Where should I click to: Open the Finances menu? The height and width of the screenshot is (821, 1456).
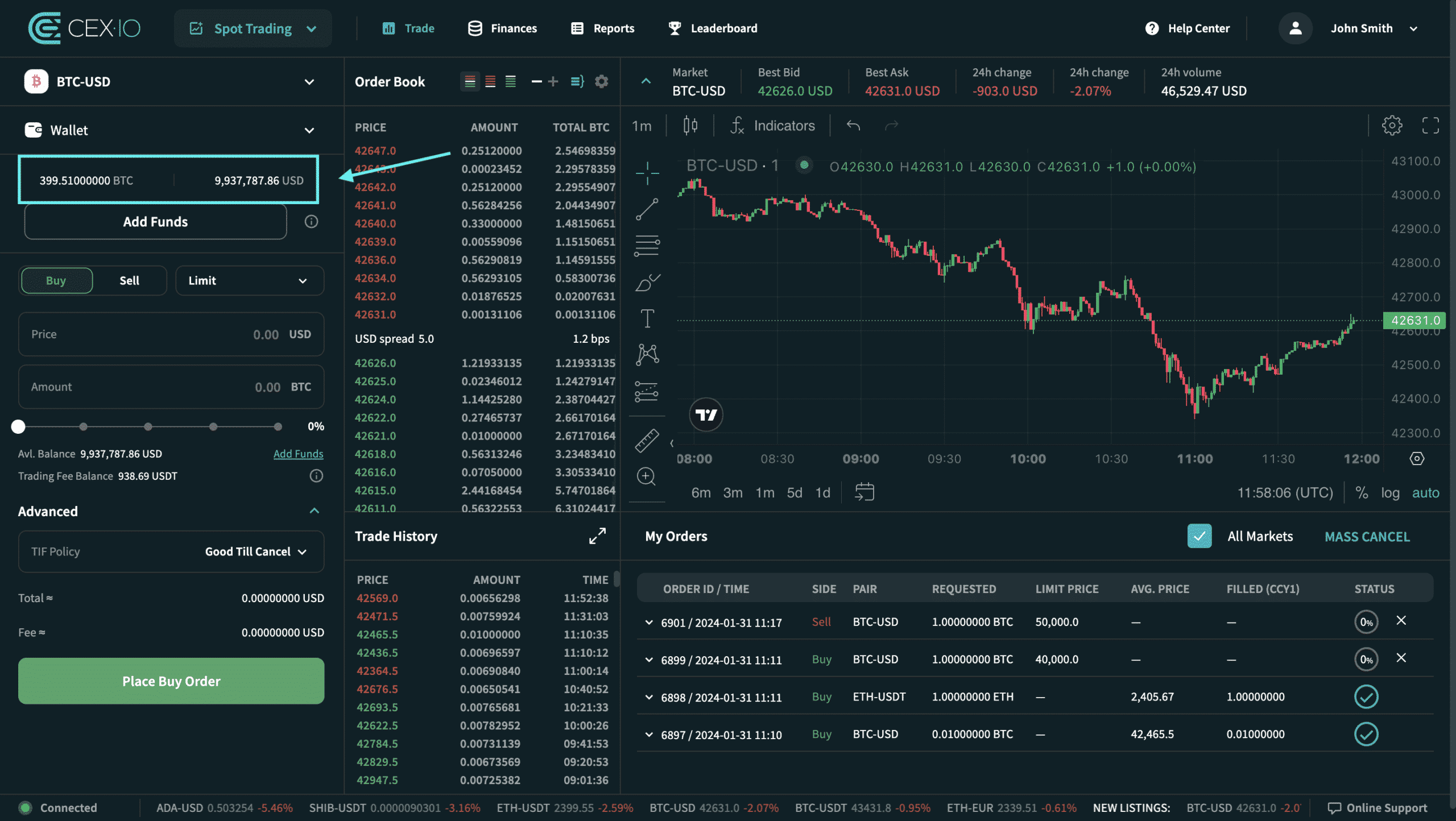tap(502, 28)
